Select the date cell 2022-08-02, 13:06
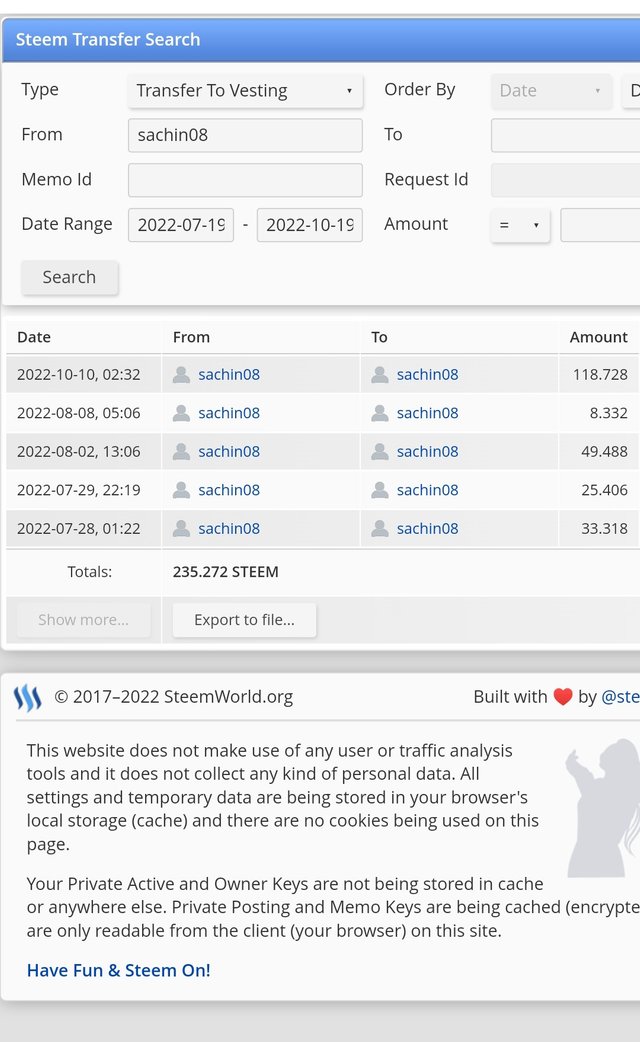 [79, 452]
